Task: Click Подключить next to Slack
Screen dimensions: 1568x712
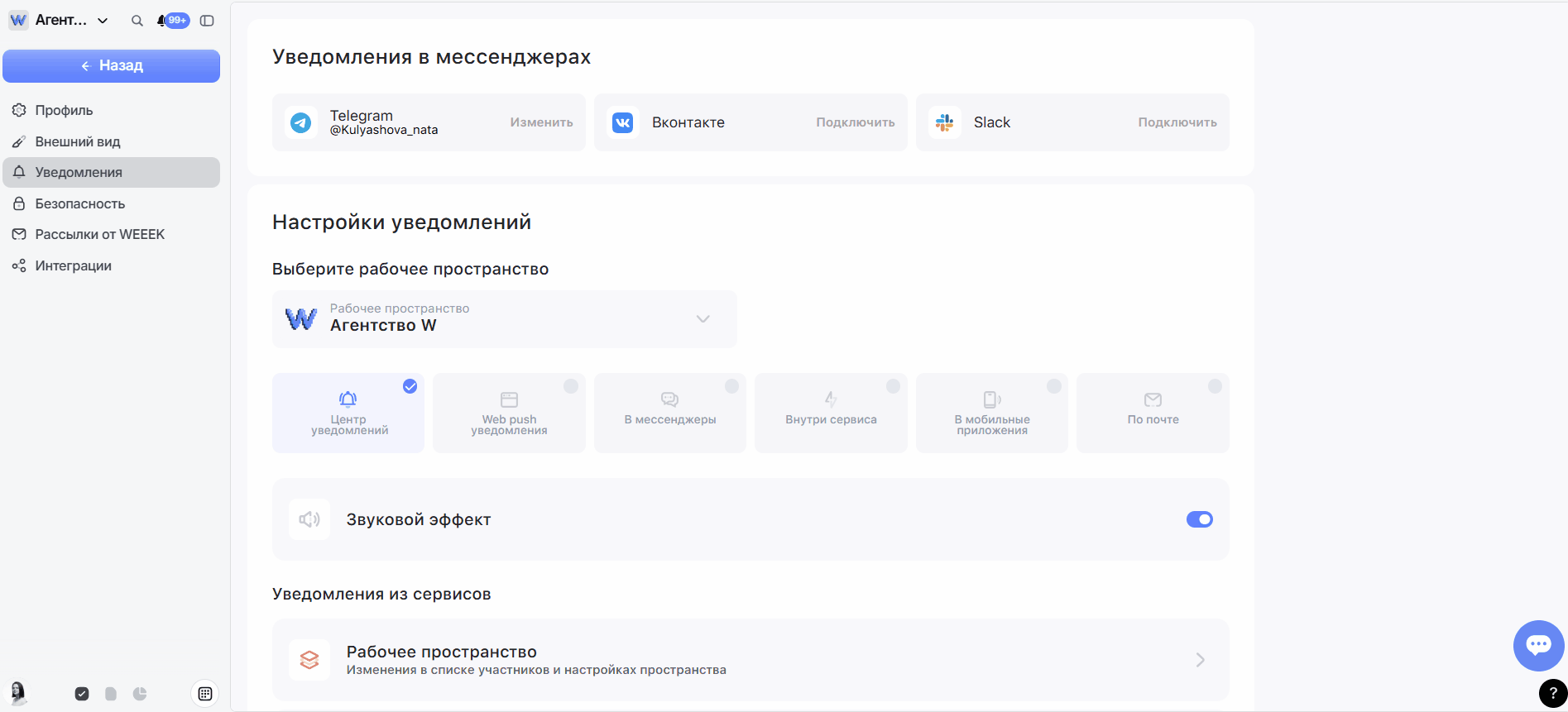Action: pyautogui.click(x=1177, y=122)
